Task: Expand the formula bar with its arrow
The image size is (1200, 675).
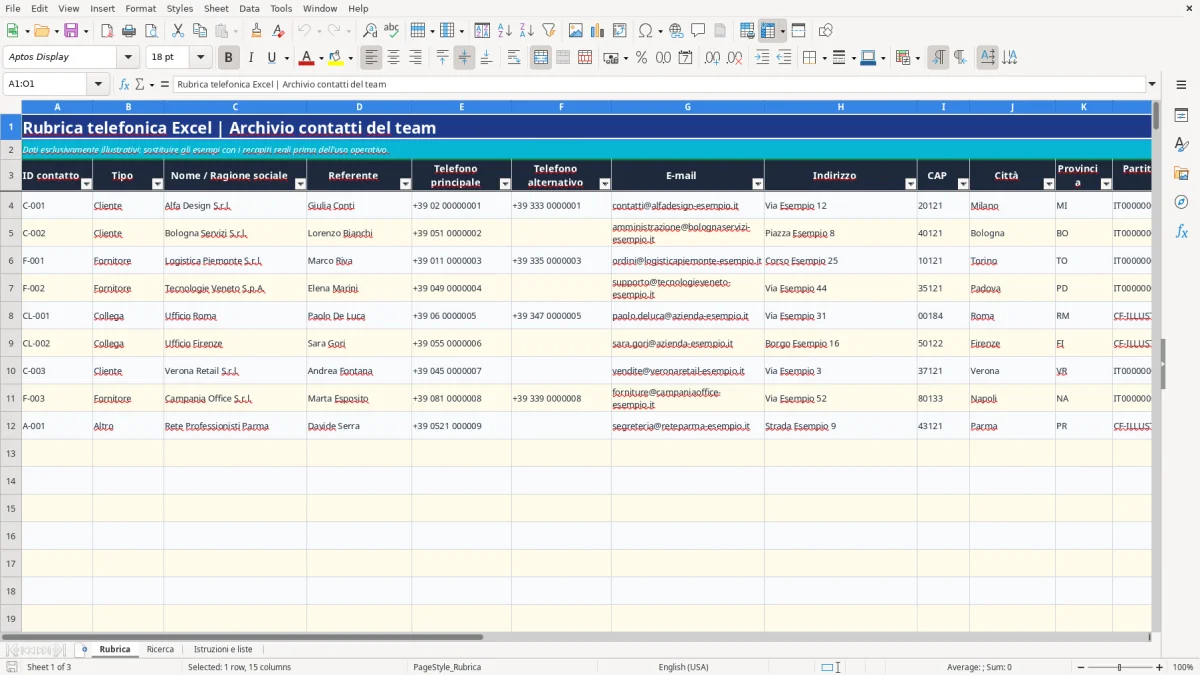Action: pyautogui.click(x=1152, y=84)
